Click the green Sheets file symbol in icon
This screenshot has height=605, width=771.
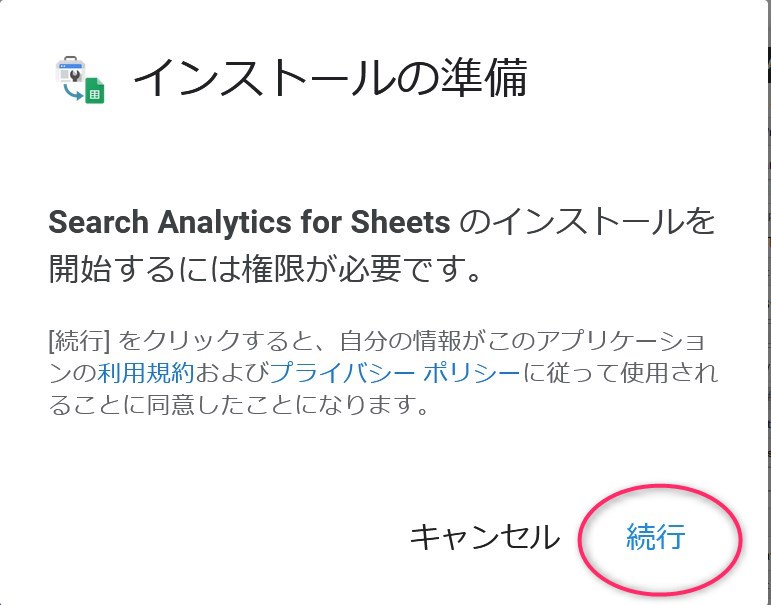pos(94,91)
